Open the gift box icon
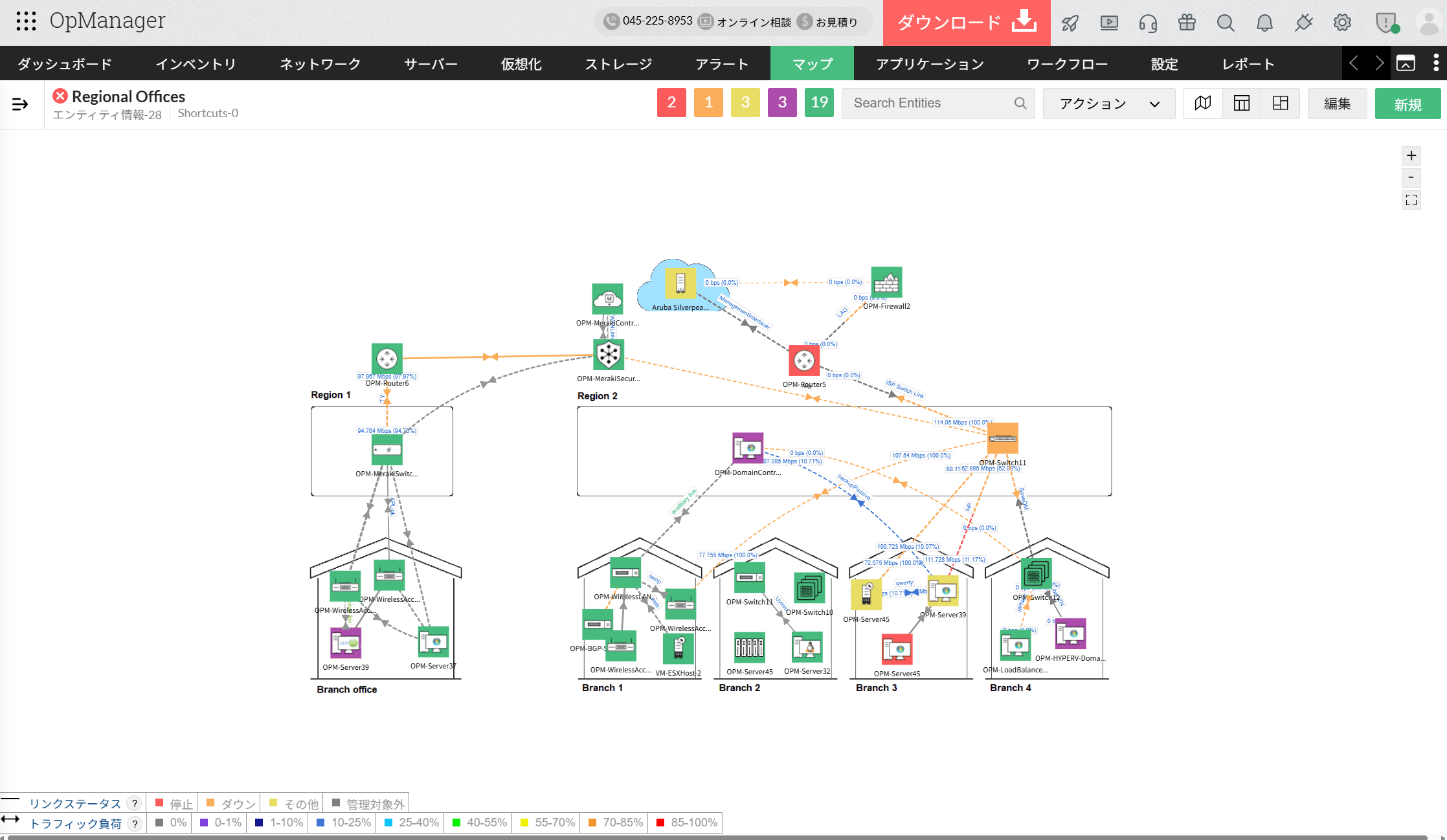Screen dimensions: 1447x840 pyautogui.click(x=1187, y=23)
